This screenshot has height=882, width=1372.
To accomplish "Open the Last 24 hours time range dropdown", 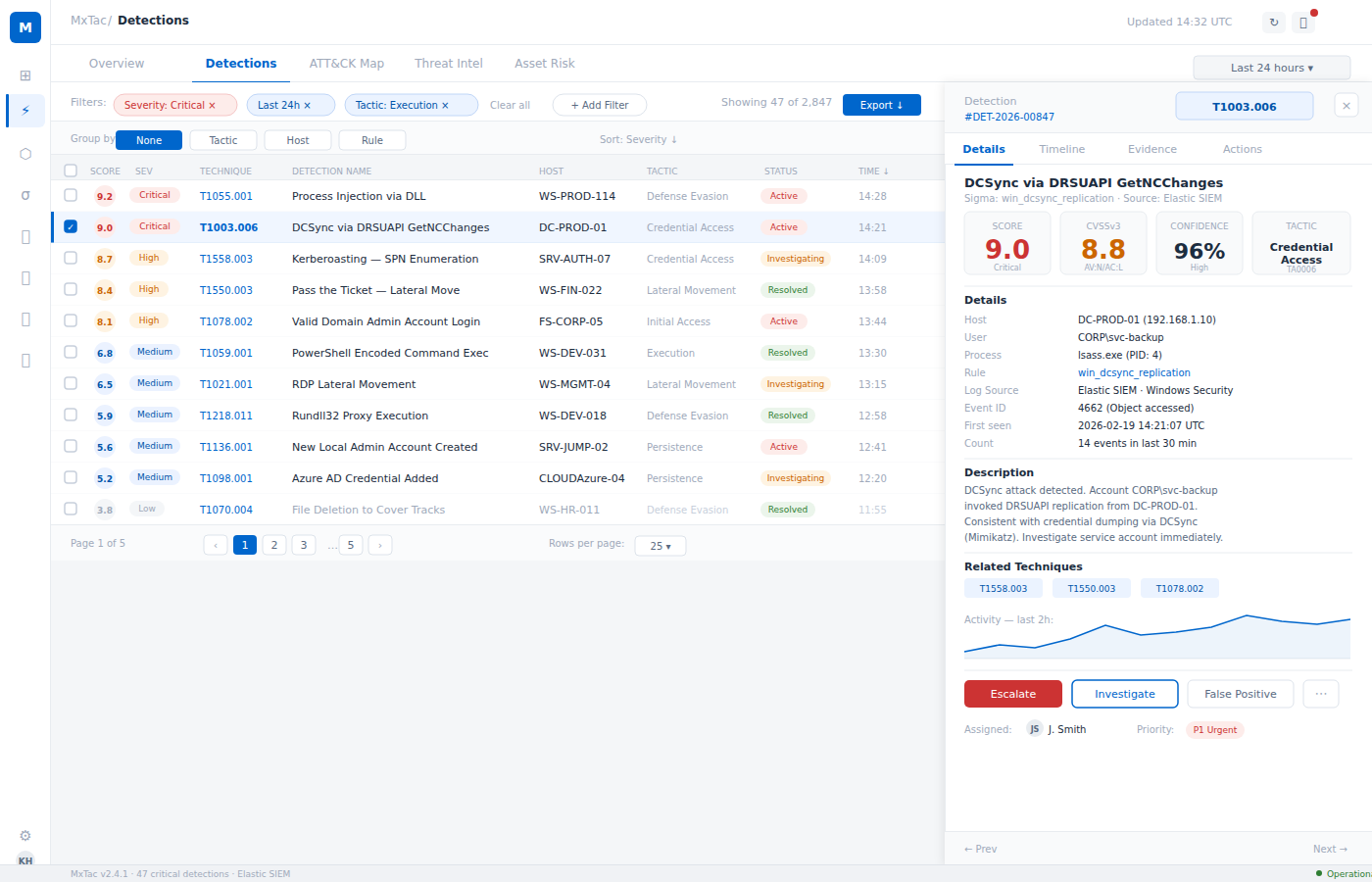I will click(x=1271, y=68).
